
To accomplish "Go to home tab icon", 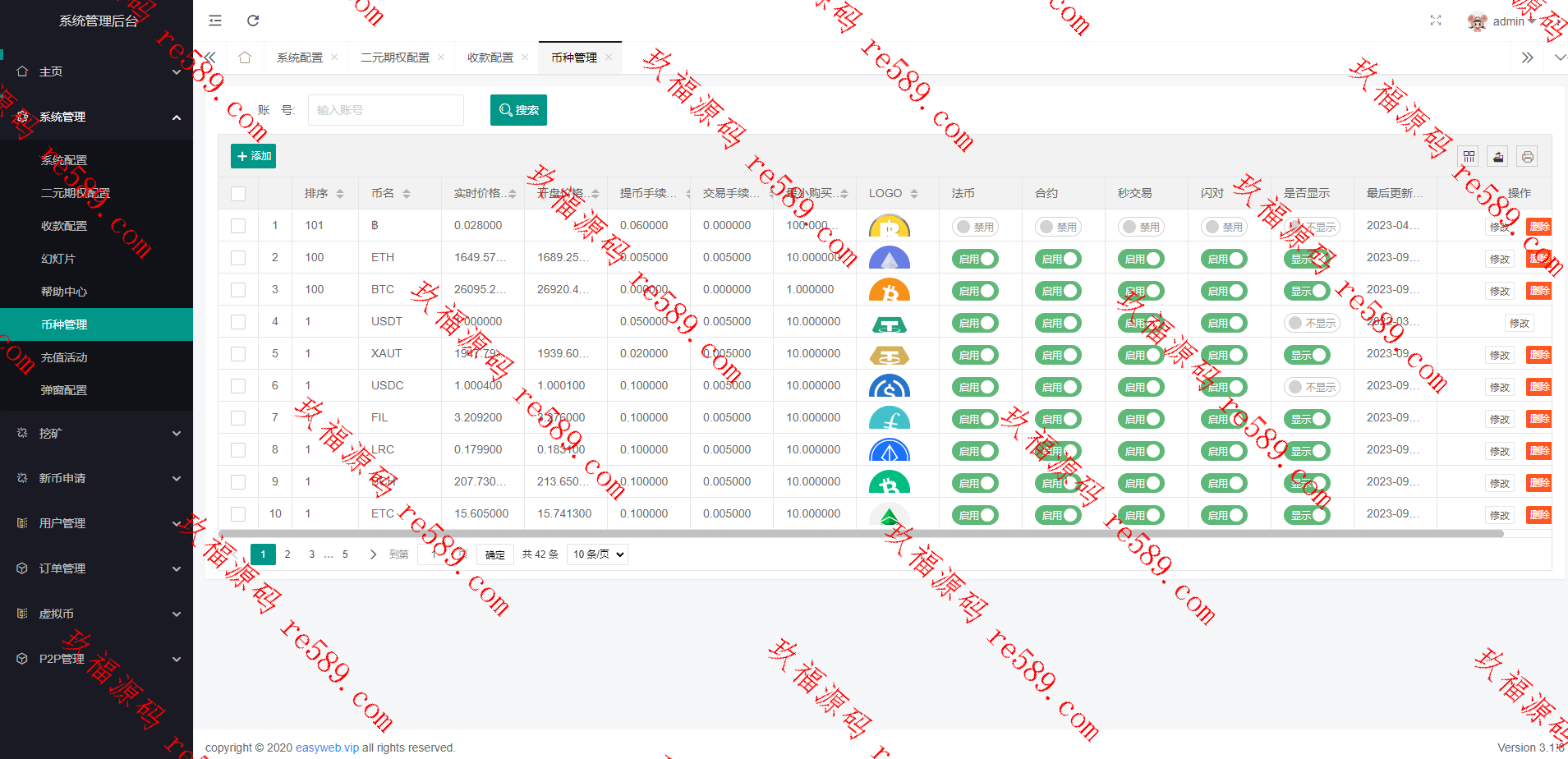I will 245,57.
